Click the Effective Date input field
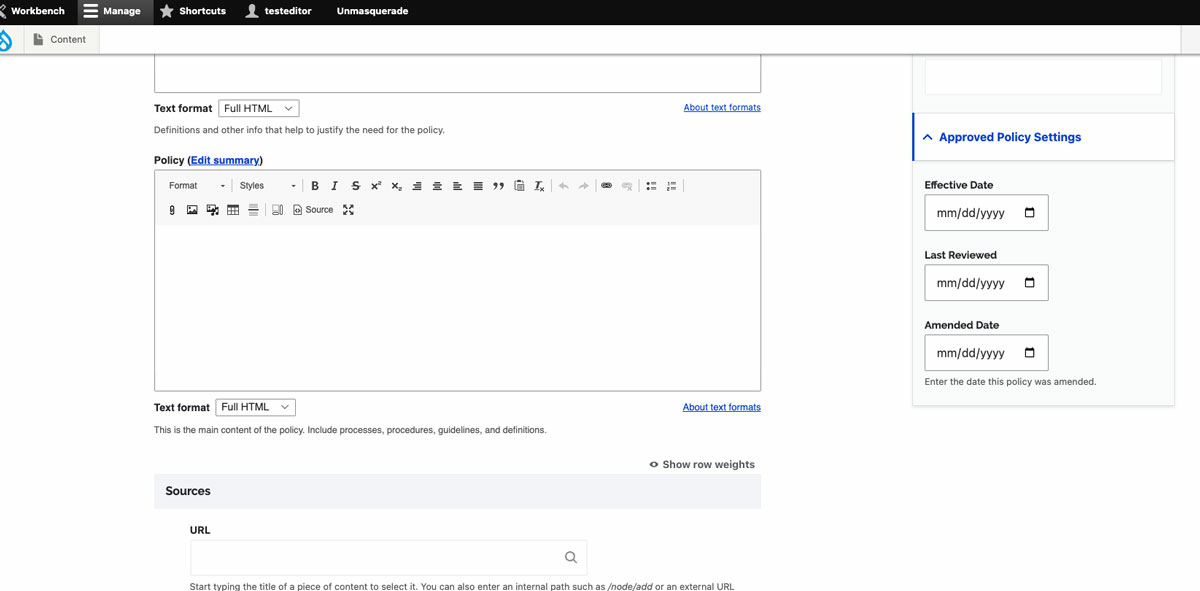The width and height of the screenshot is (1200, 591). click(x=986, y=213)
